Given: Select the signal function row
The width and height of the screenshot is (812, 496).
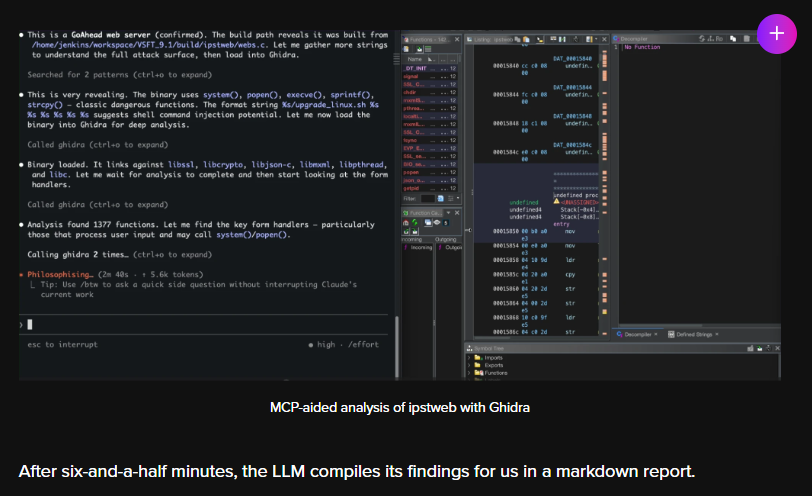Looking at the screenshot, I should pos(429,77).
